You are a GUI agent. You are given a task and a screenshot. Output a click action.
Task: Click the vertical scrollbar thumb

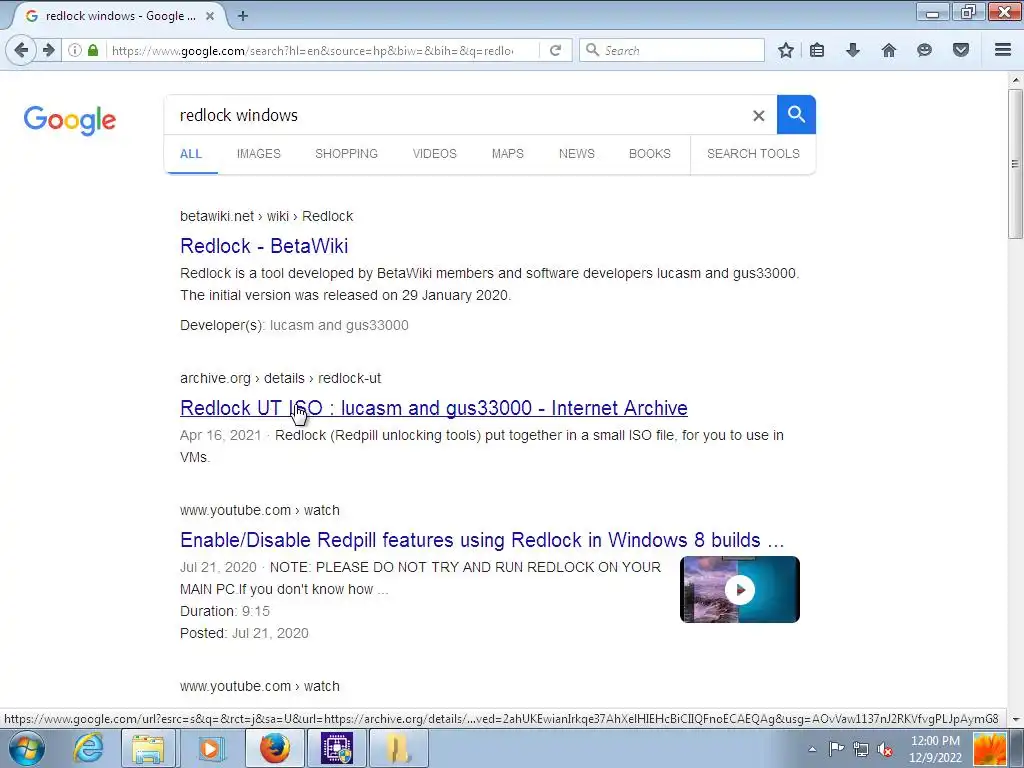click(x=1015, y=163)
